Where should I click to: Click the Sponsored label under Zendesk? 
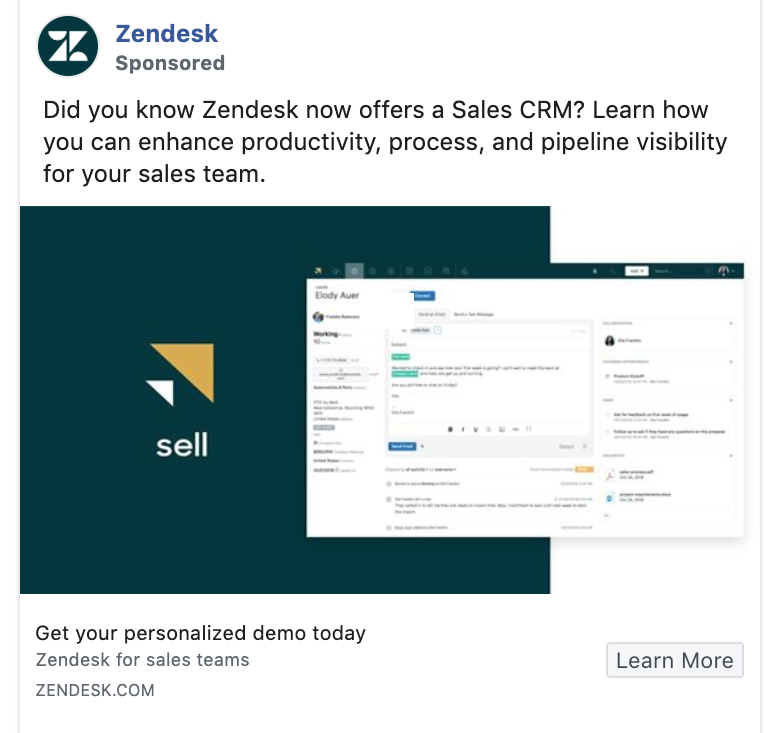170,63
